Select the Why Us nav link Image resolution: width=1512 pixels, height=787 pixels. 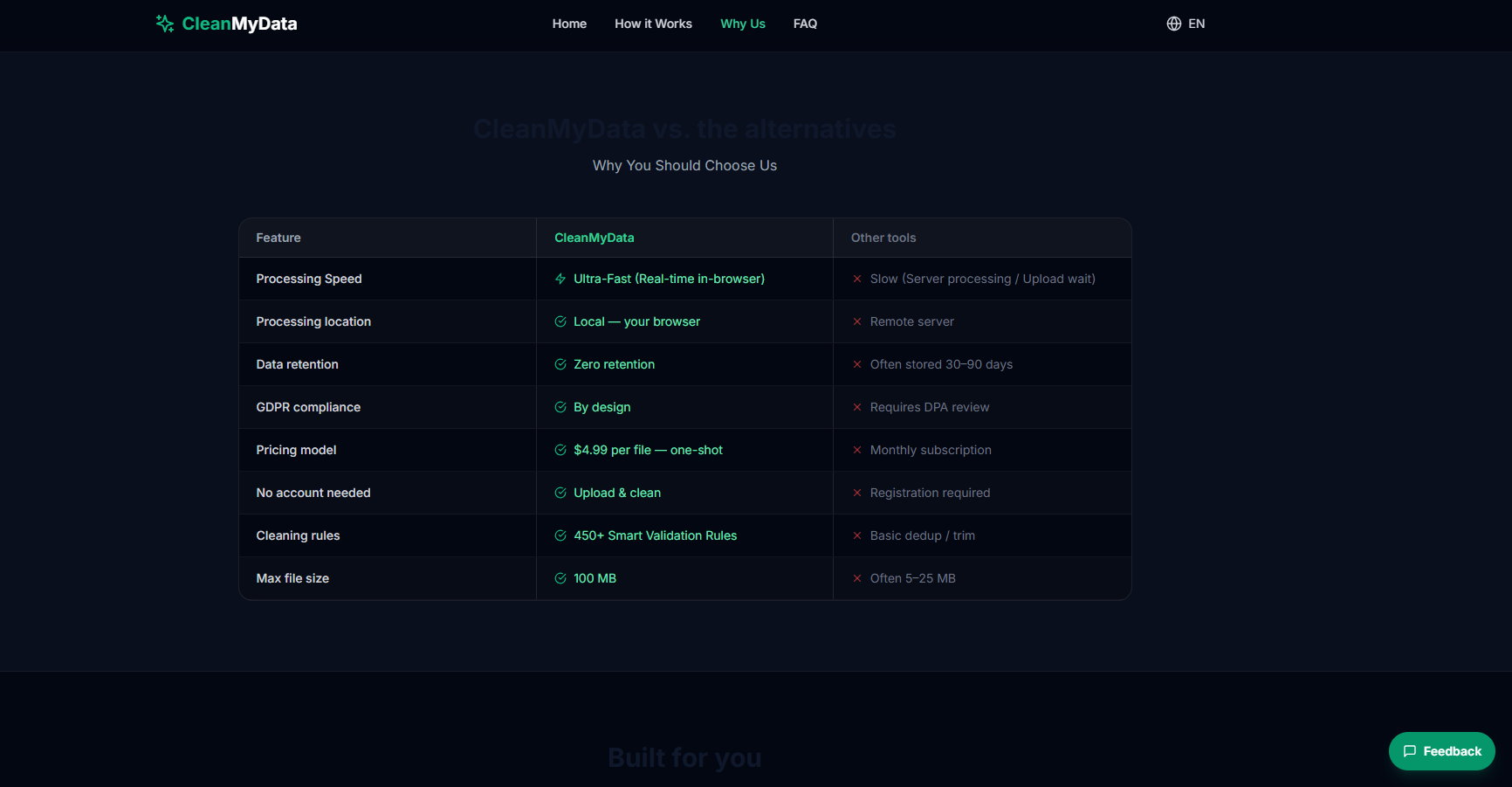click(742, 24)
